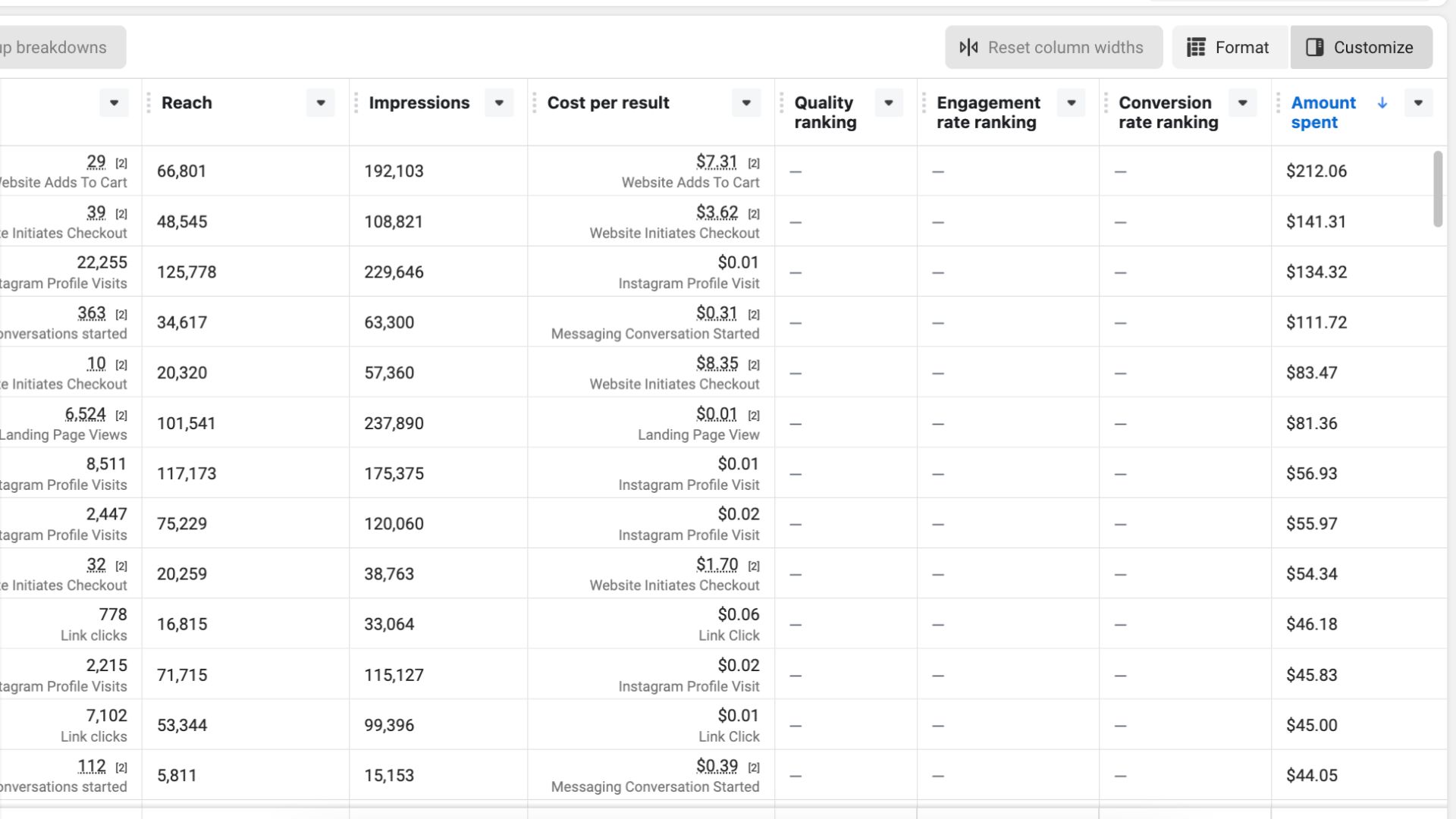The image size is (1456, 819).
Task: Click drag handle beside Reach column
Action: (x=149, y=103)
